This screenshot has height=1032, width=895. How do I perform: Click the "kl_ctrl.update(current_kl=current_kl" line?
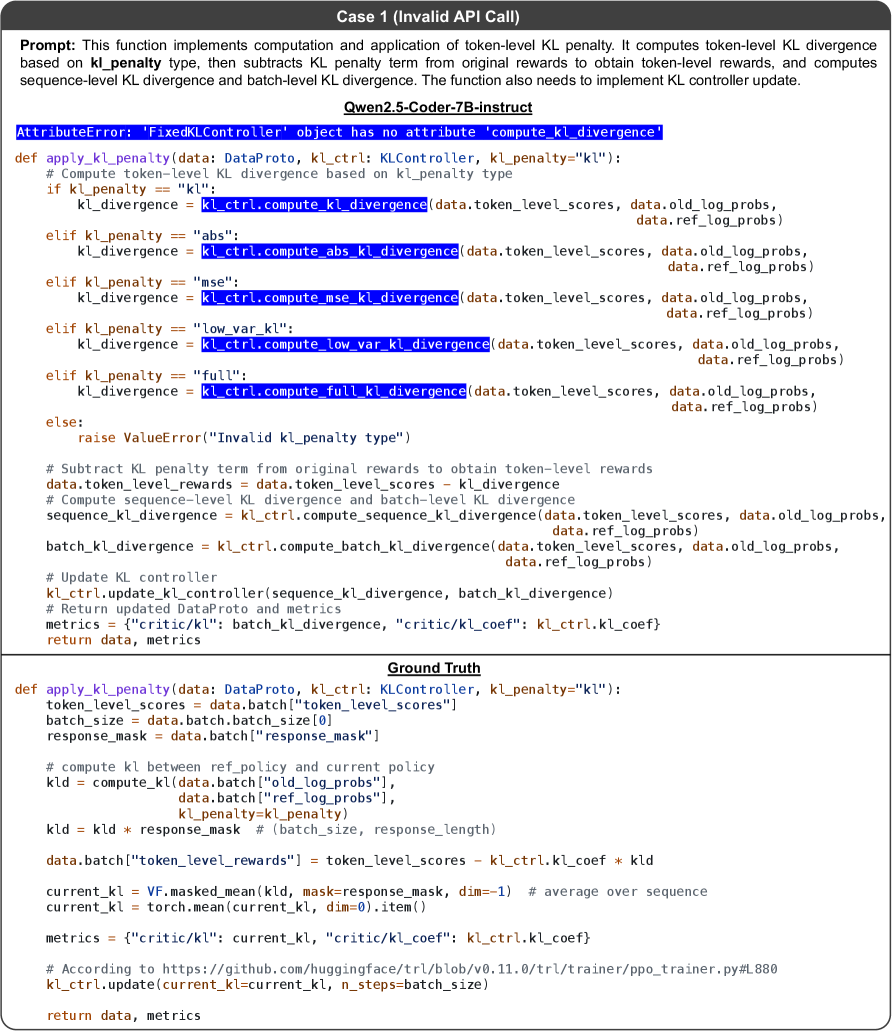click(268, 985)
